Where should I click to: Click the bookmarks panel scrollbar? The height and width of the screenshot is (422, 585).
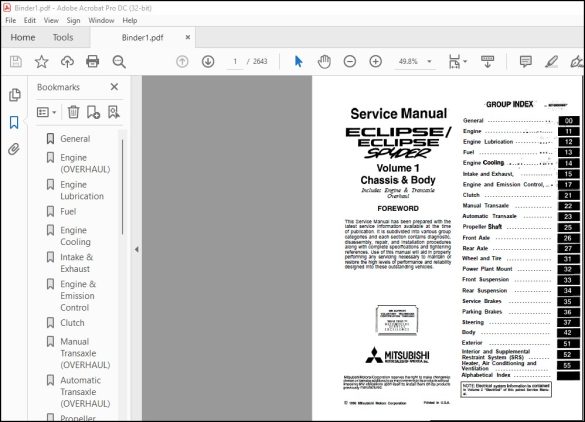122,187
